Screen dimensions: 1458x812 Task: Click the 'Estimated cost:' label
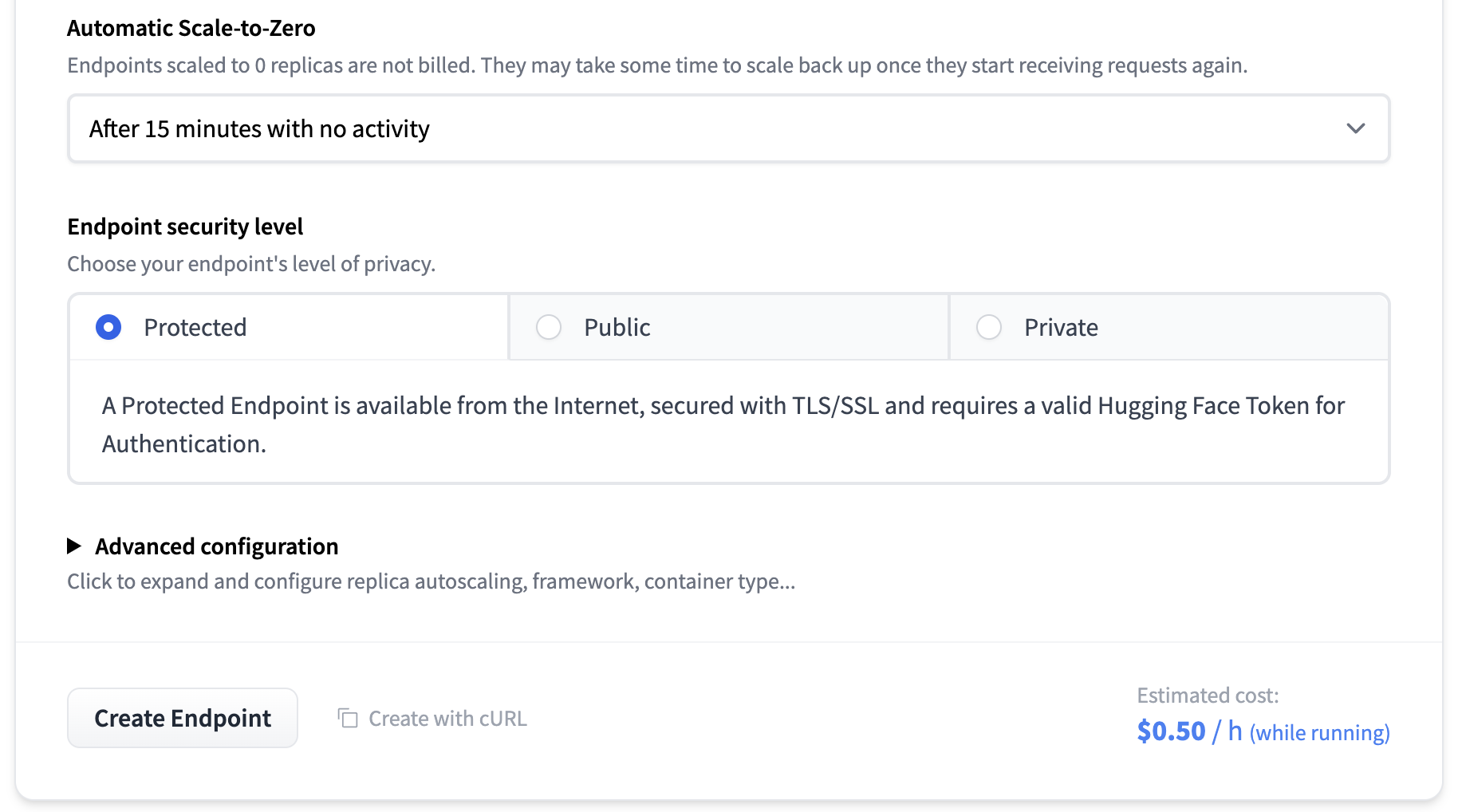[1208, 695]
